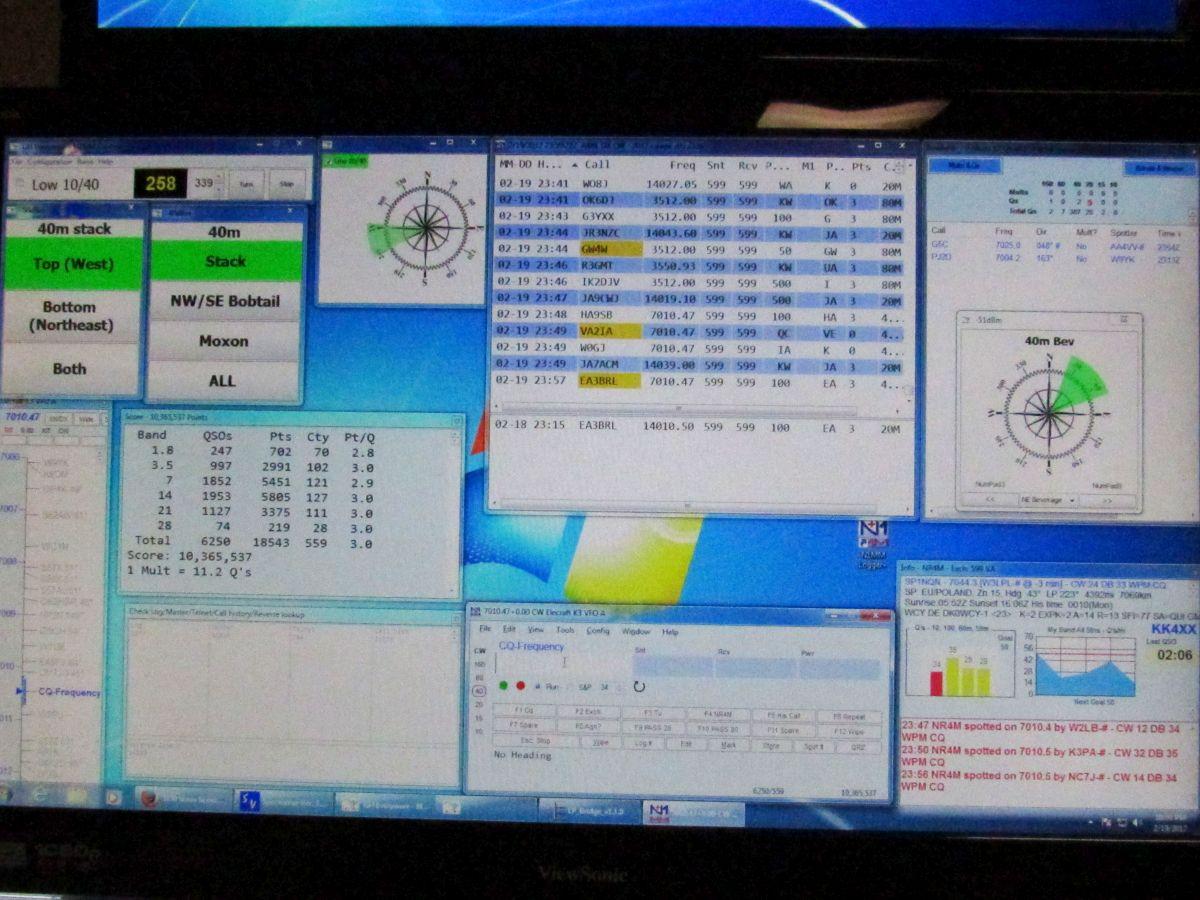Click the 40m Bev compass rose
This screenshot has width=1200, height=900.
pyautogui.click(x=1049, y=414)
